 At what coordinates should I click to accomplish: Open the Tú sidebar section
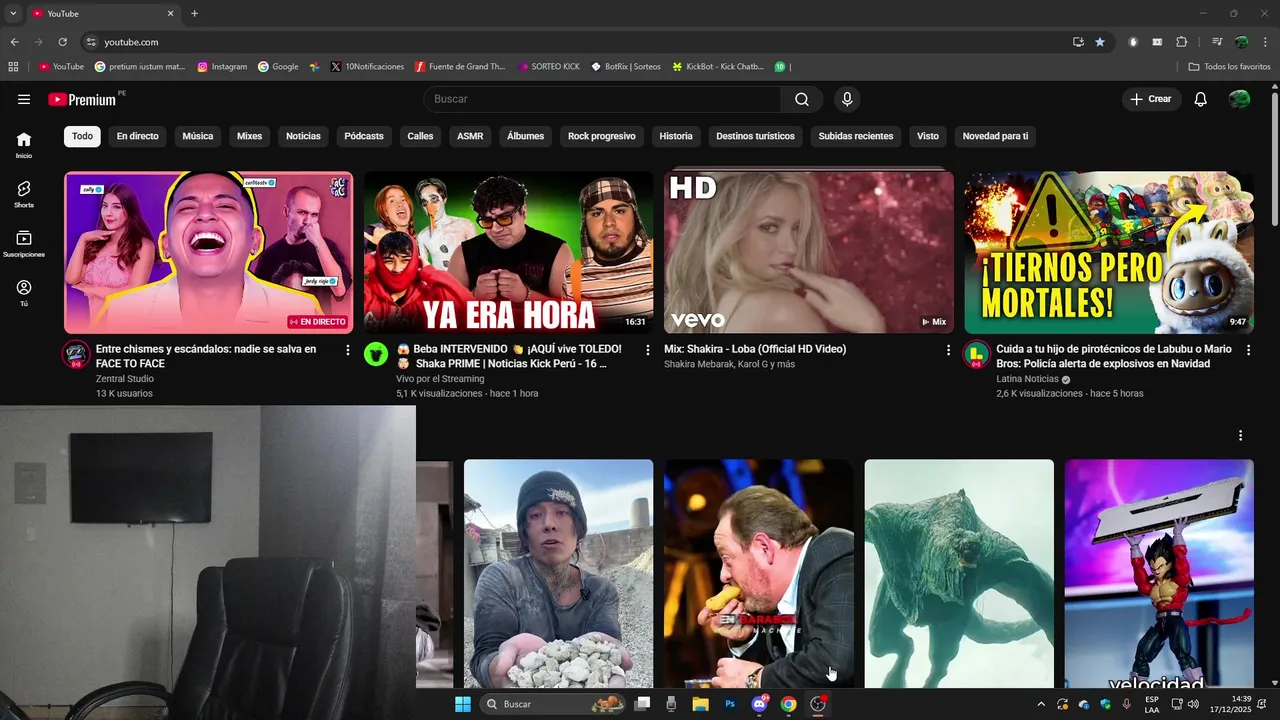point(24,293)
